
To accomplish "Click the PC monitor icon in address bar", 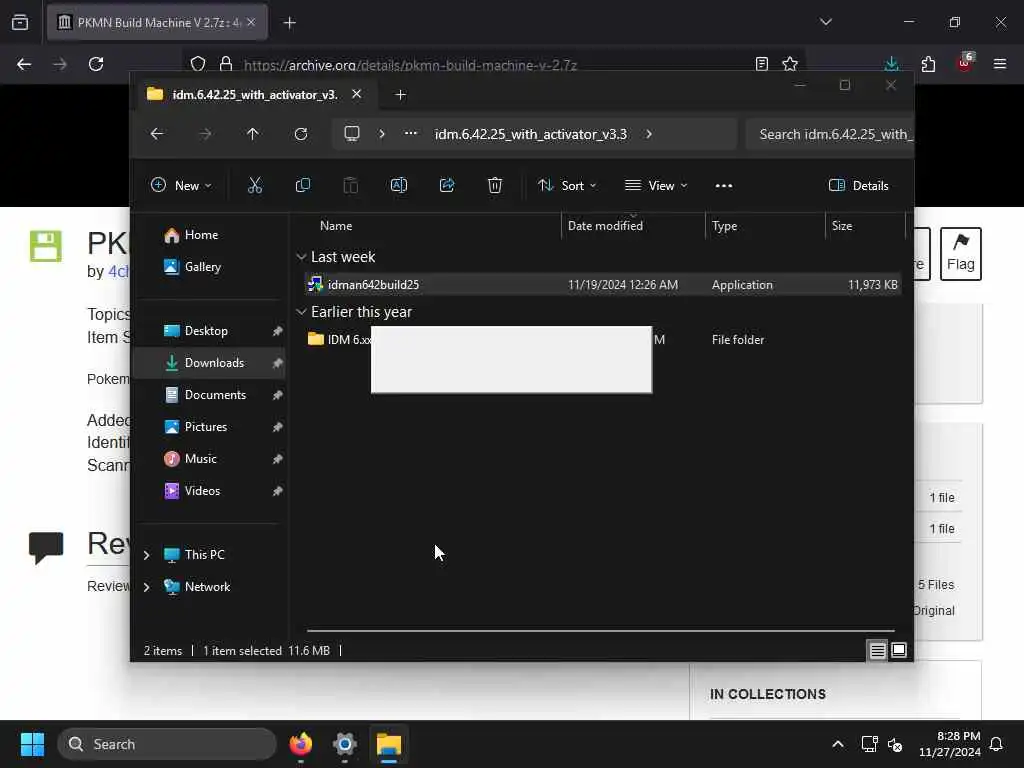I will tap(352, 134).
